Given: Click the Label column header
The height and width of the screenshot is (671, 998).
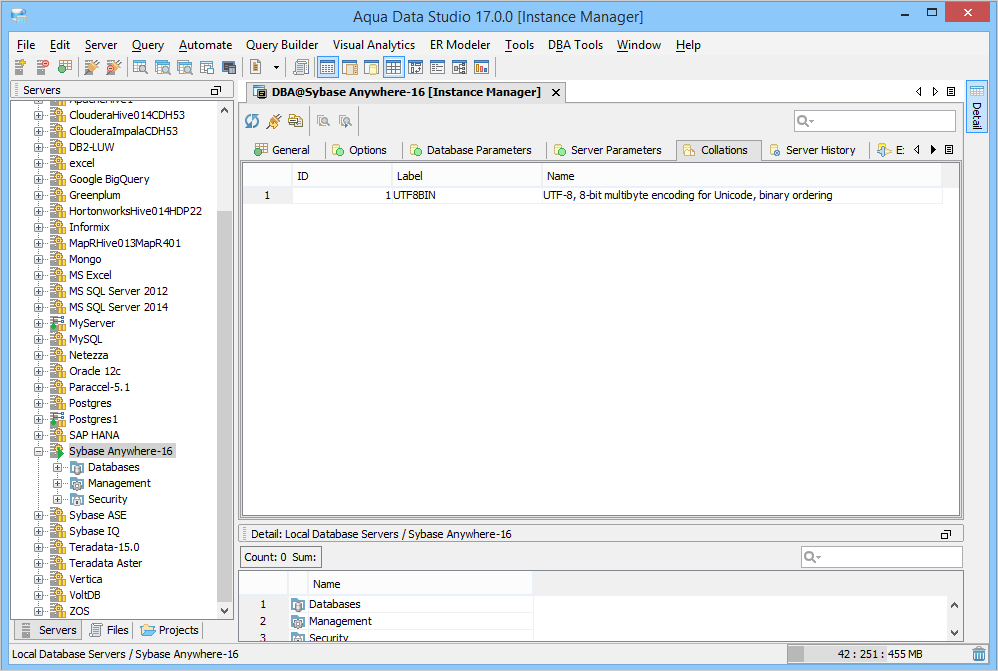Looking at the screenshot, I should click(467, 176).
